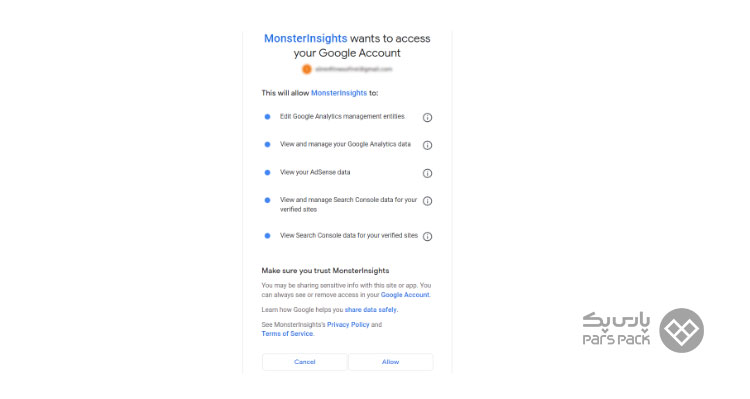
Task: Open MonsterInsights link in 'This will allow'
Action: (339, 93)
